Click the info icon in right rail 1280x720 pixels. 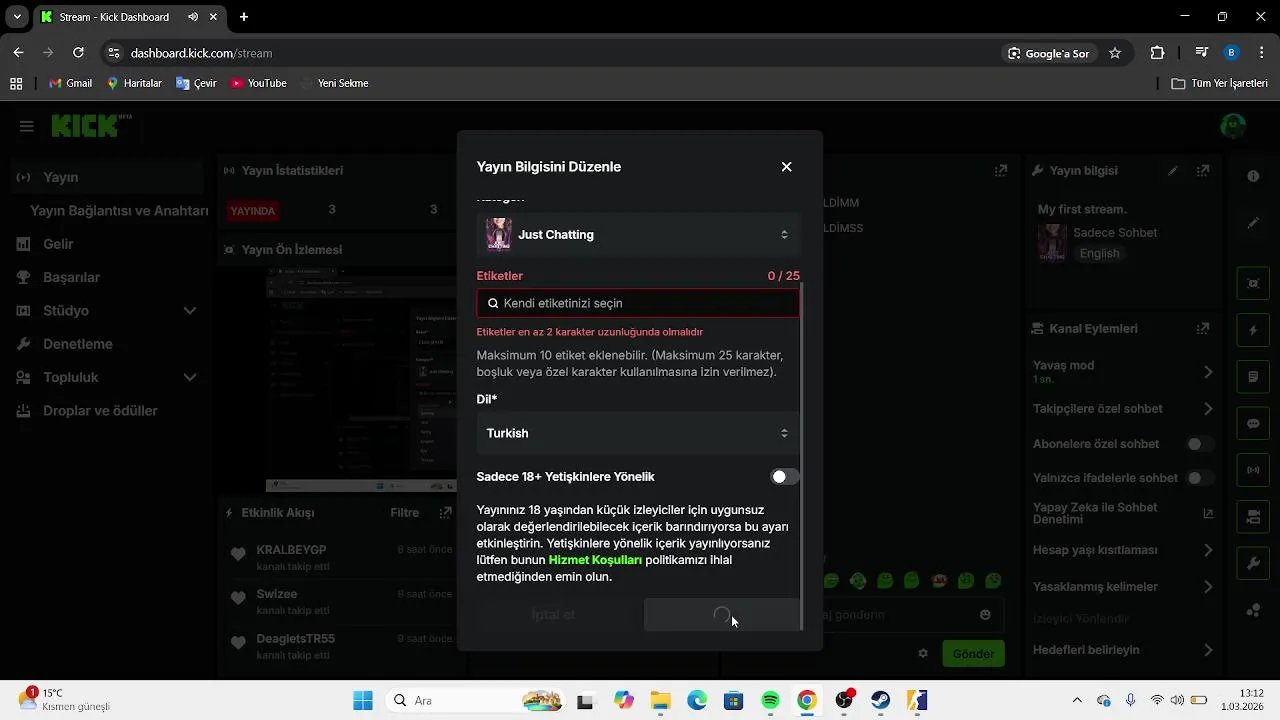pos(1253,176)
